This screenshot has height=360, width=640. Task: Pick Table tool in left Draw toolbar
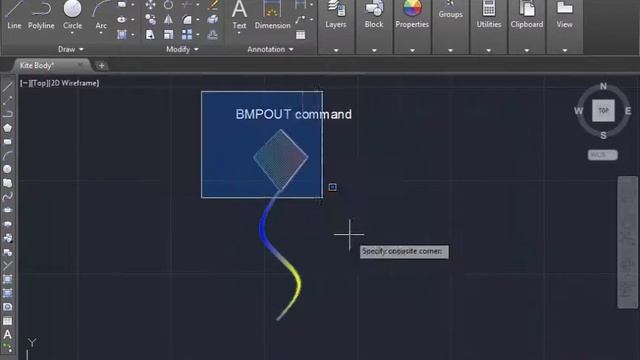pyautogui.click(x=7, y=321)
